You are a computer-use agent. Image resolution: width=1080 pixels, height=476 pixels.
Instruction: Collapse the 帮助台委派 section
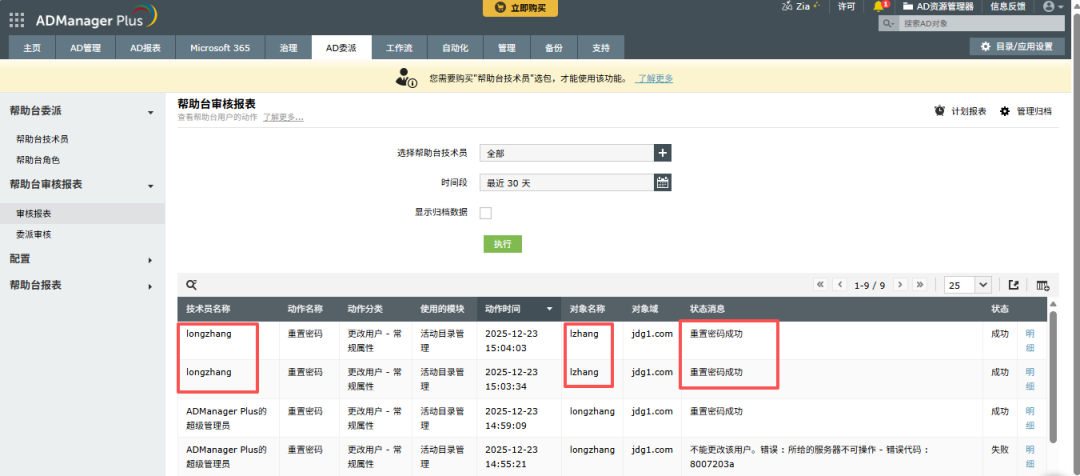(151, 112)
